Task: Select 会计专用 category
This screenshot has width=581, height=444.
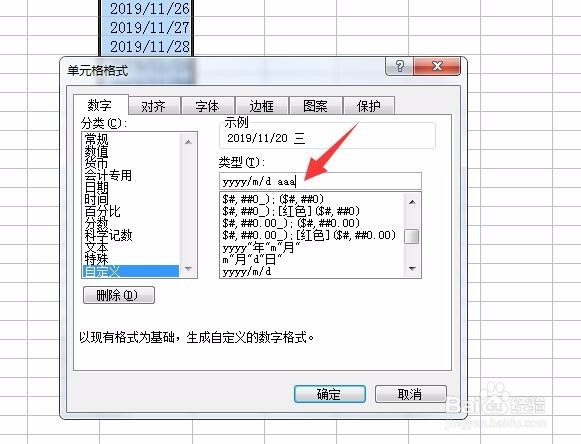Action: [x=130, y=175]
